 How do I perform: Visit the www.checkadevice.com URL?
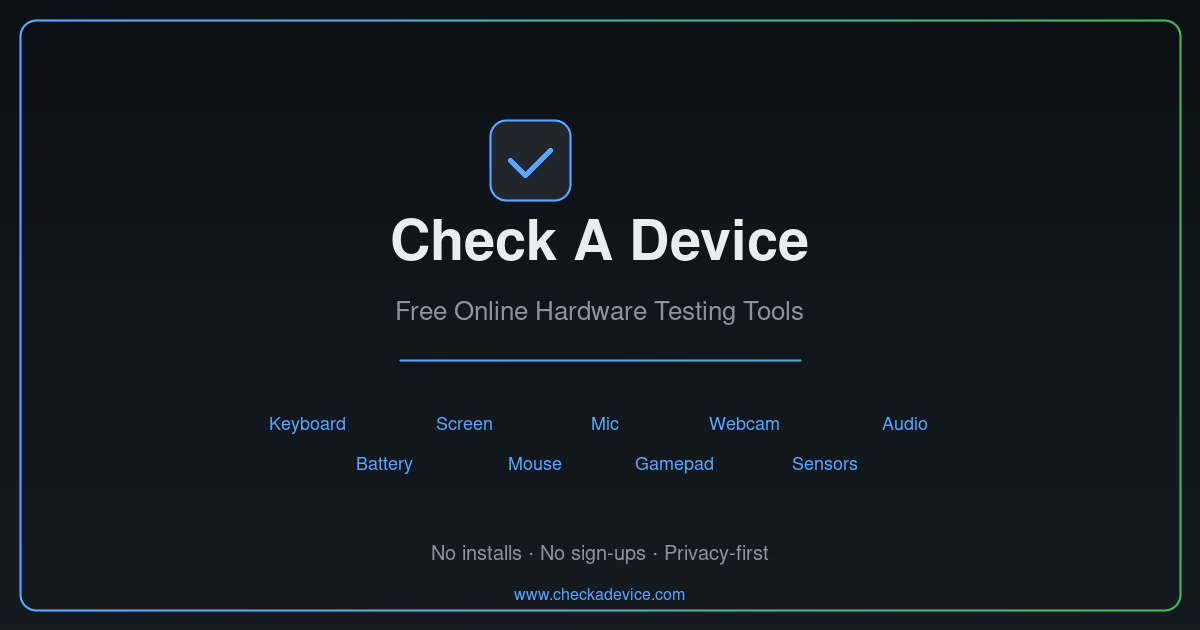599,594
